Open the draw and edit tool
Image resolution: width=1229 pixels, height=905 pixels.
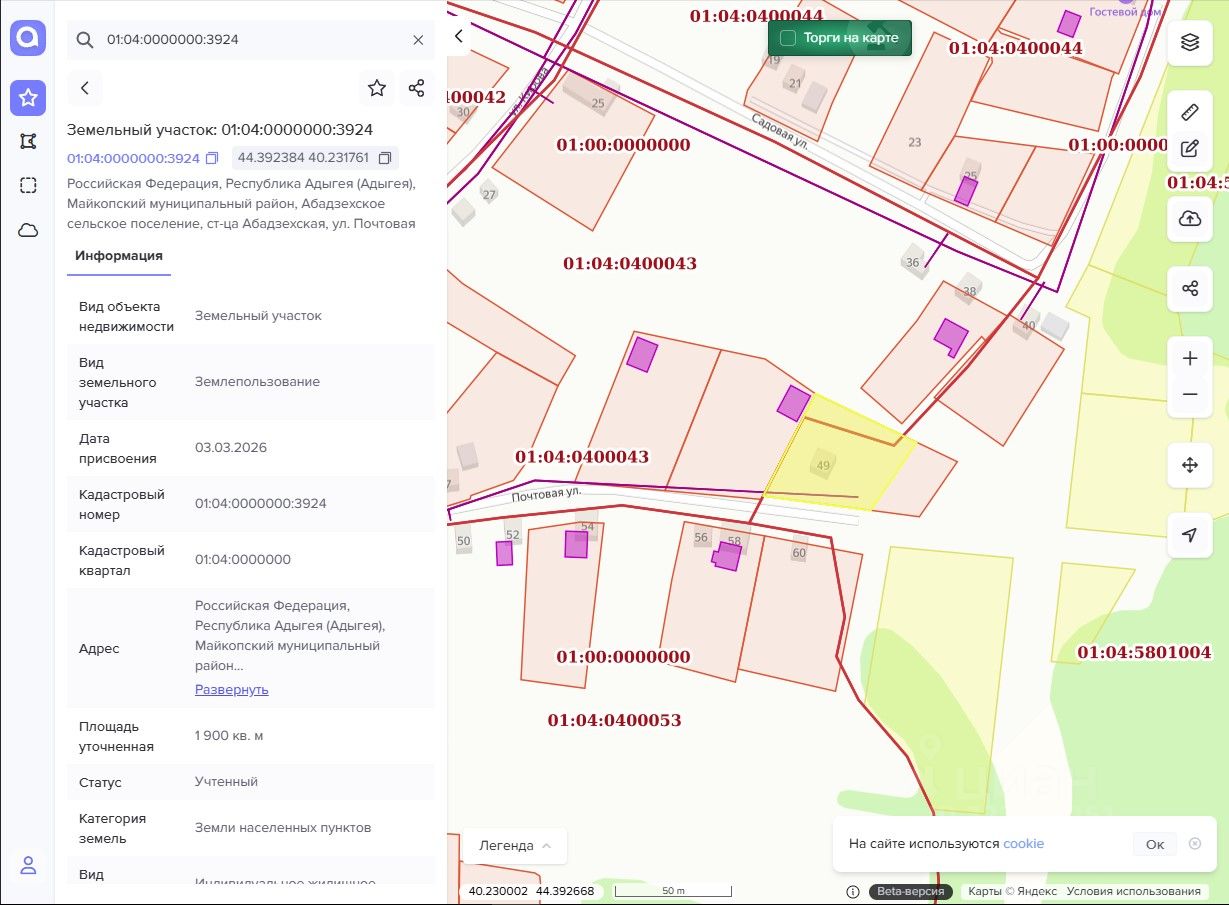tap(1189, 149)
